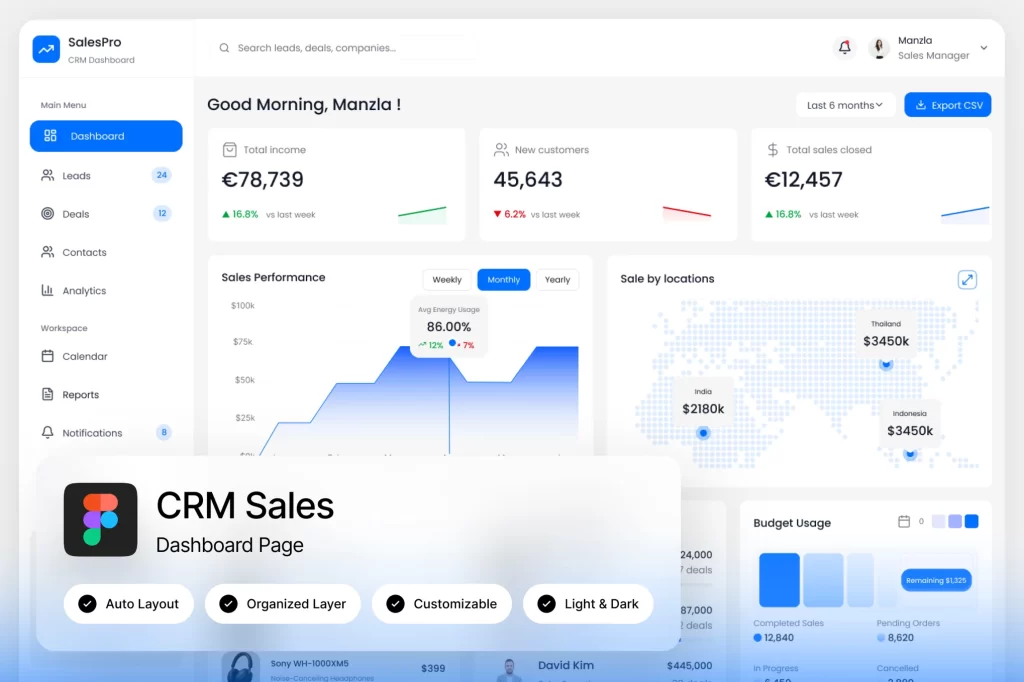The width and height of the screenshot is (1024, 682).
Task: Open the Last 6 months dropdown
Action: tap(845, 105)
